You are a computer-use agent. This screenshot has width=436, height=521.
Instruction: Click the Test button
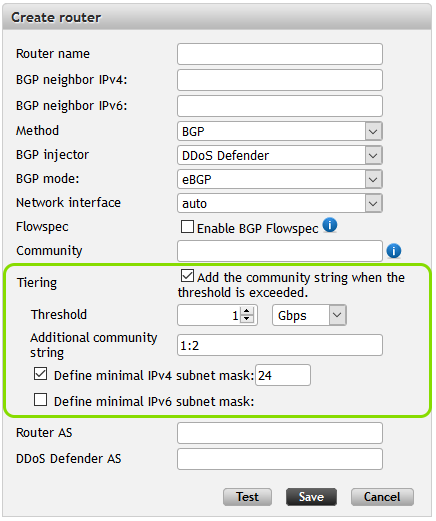(x=247, y=497)
